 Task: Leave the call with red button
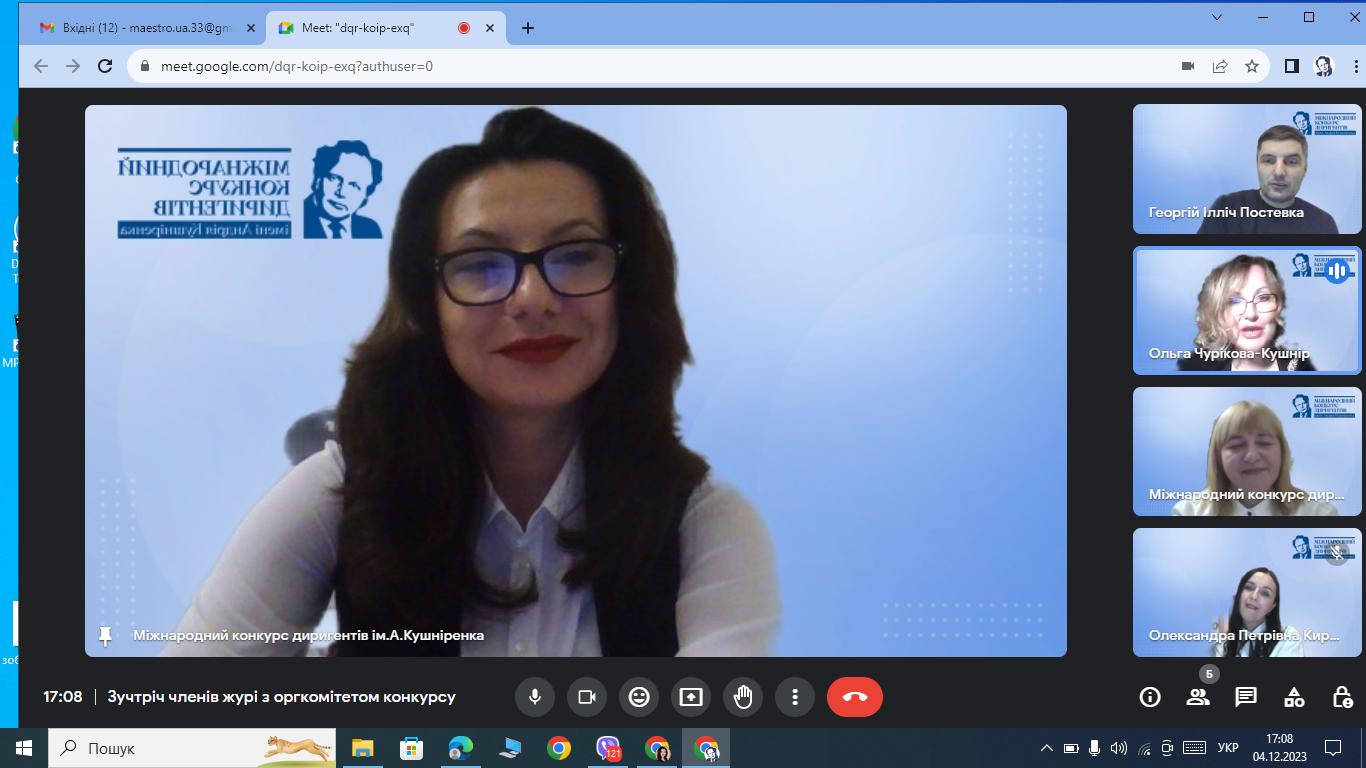[x=854, y=697]
